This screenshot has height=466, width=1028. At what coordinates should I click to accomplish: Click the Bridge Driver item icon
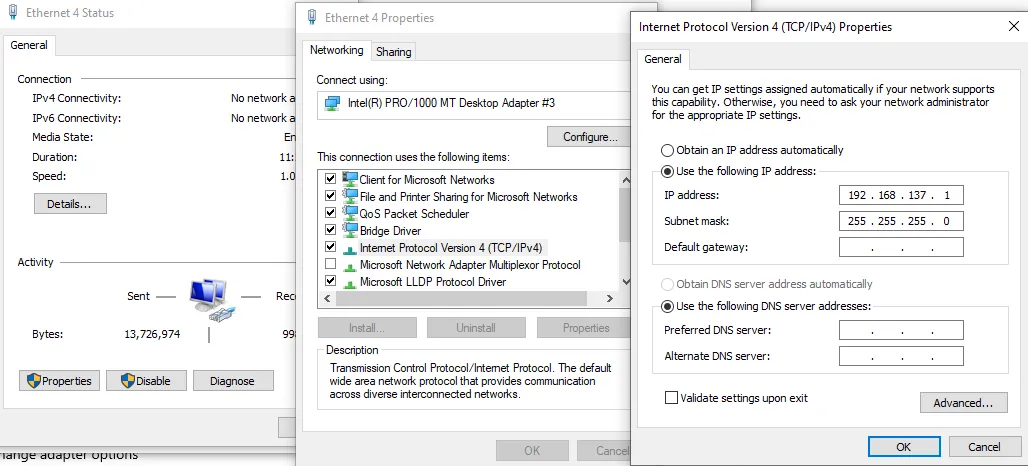[x=350, y=230]
